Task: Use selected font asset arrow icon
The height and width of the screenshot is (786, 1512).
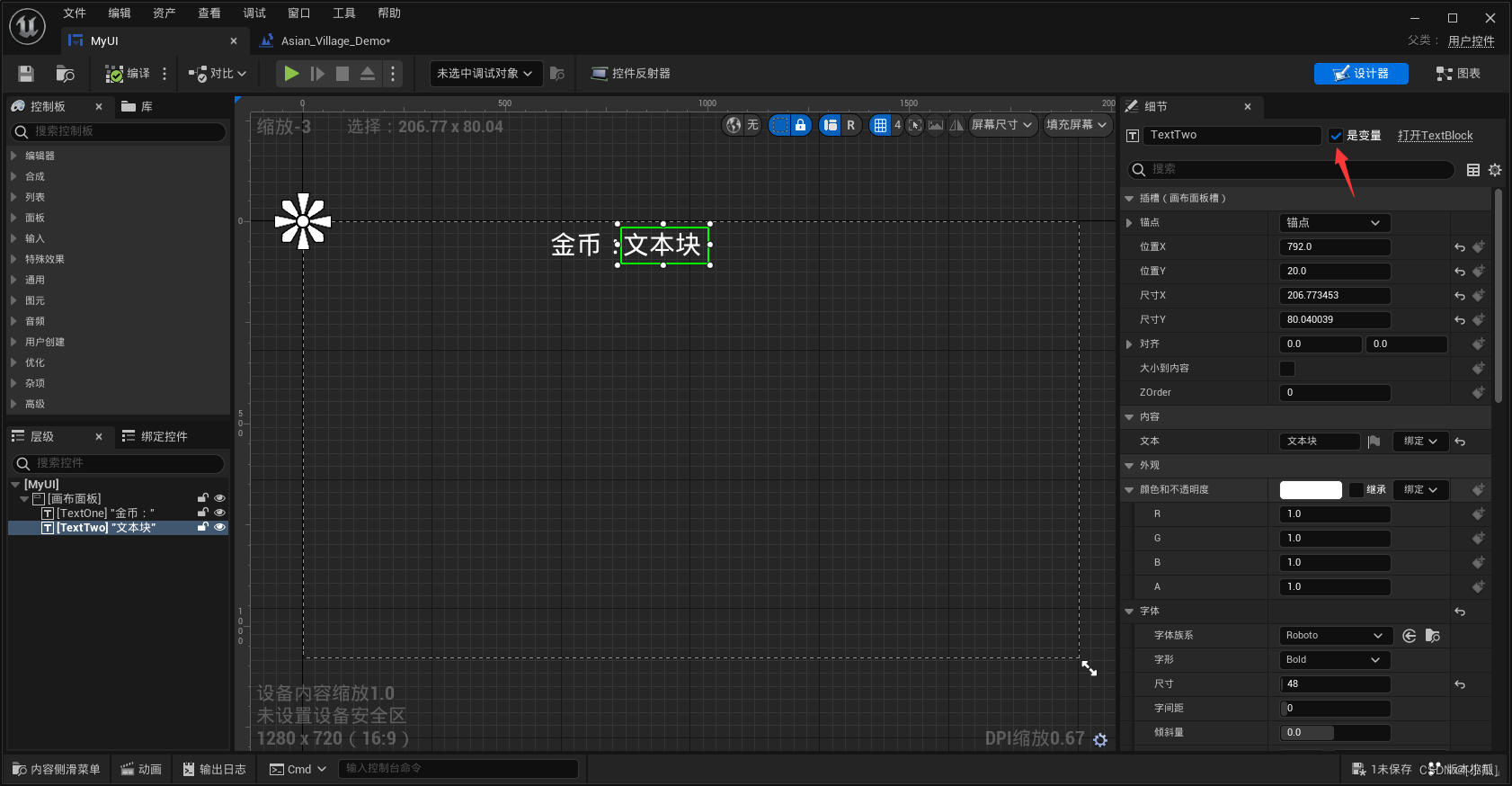Action: click(1410, 636)
